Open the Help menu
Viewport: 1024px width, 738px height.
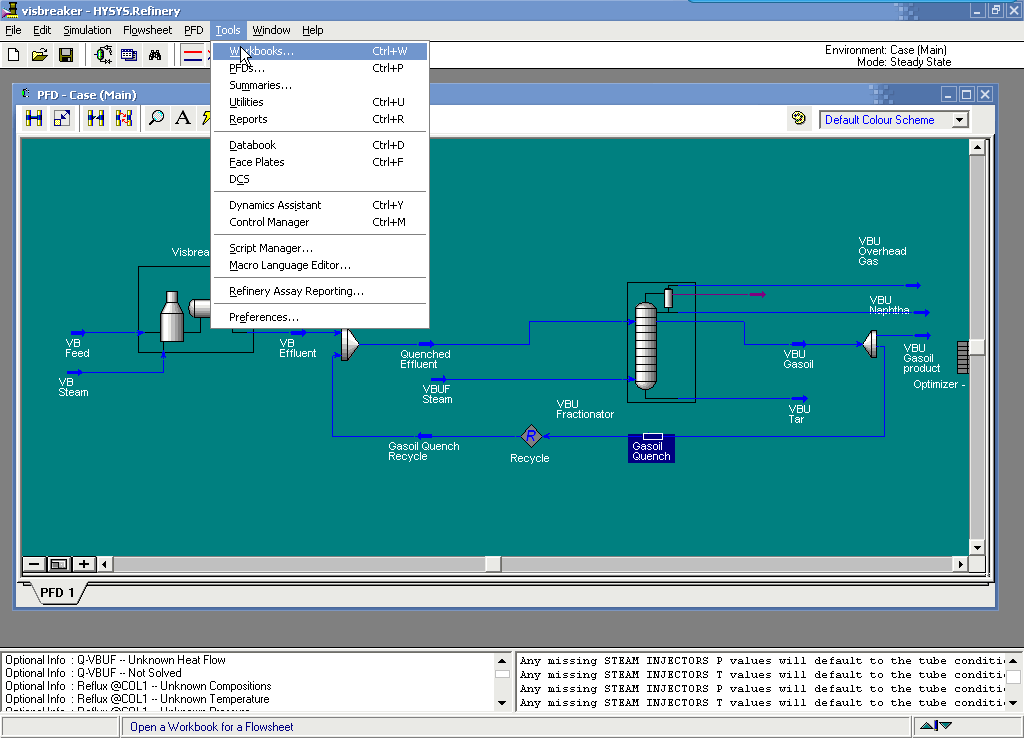pos(312,30)
